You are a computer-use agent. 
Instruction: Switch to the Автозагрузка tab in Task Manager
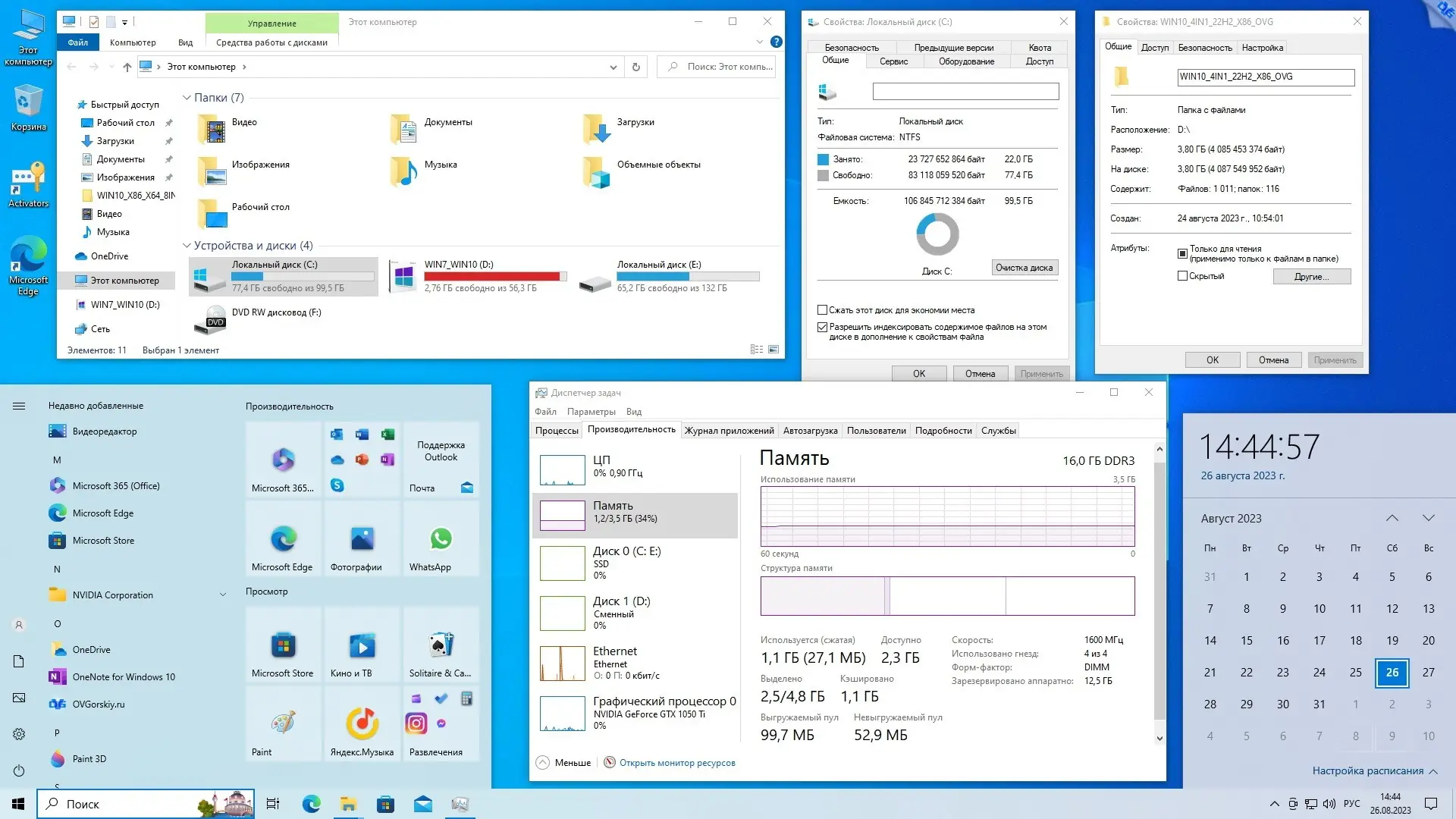810,431
